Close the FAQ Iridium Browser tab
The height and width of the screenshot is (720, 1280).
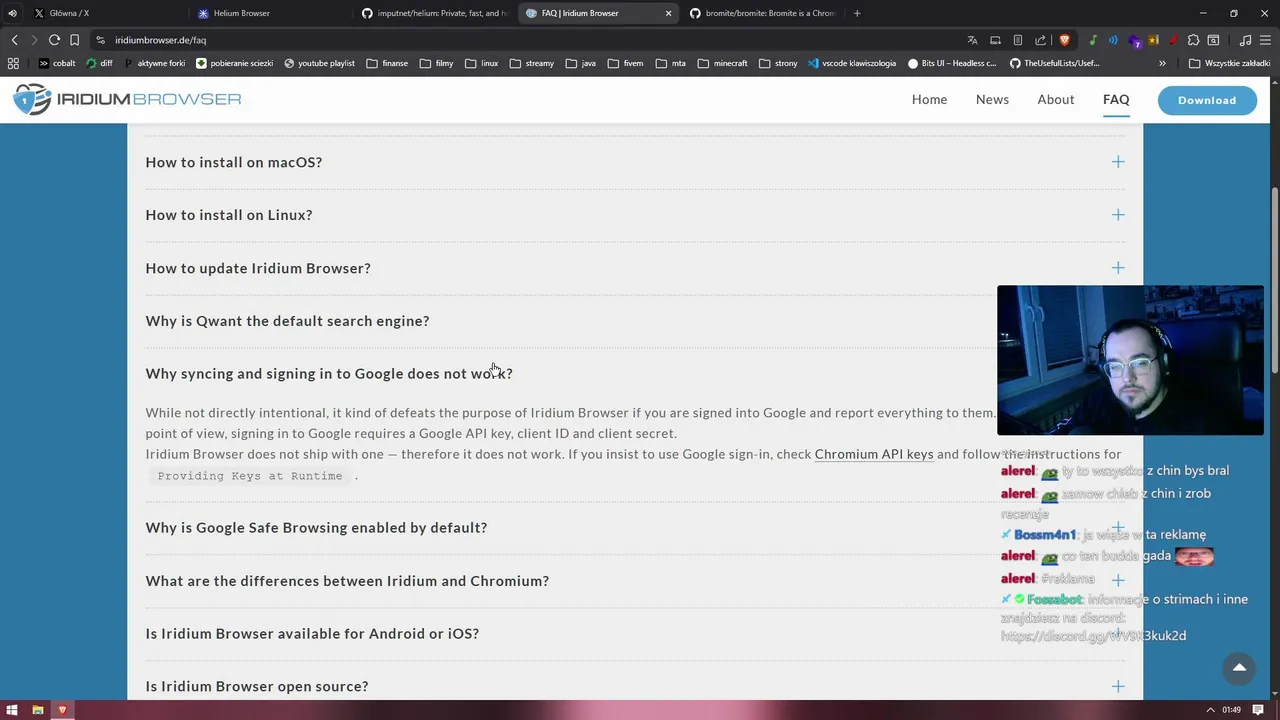click(669, 13)
